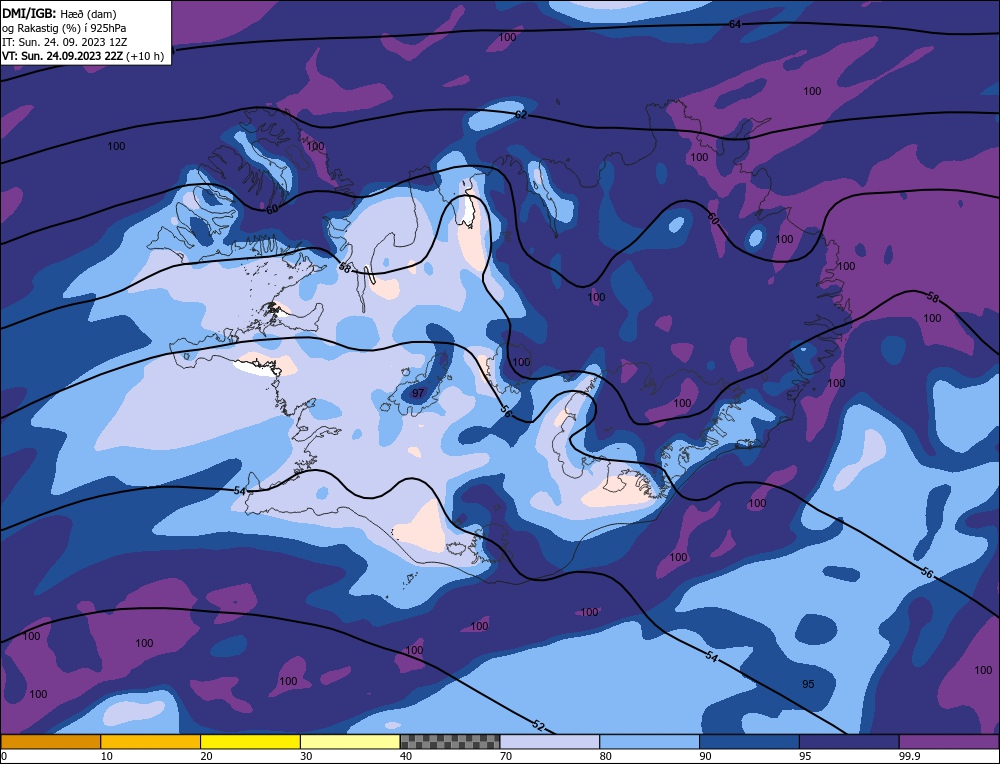Click legend tick label '40'
The image size is (1000, 764).
406,756
